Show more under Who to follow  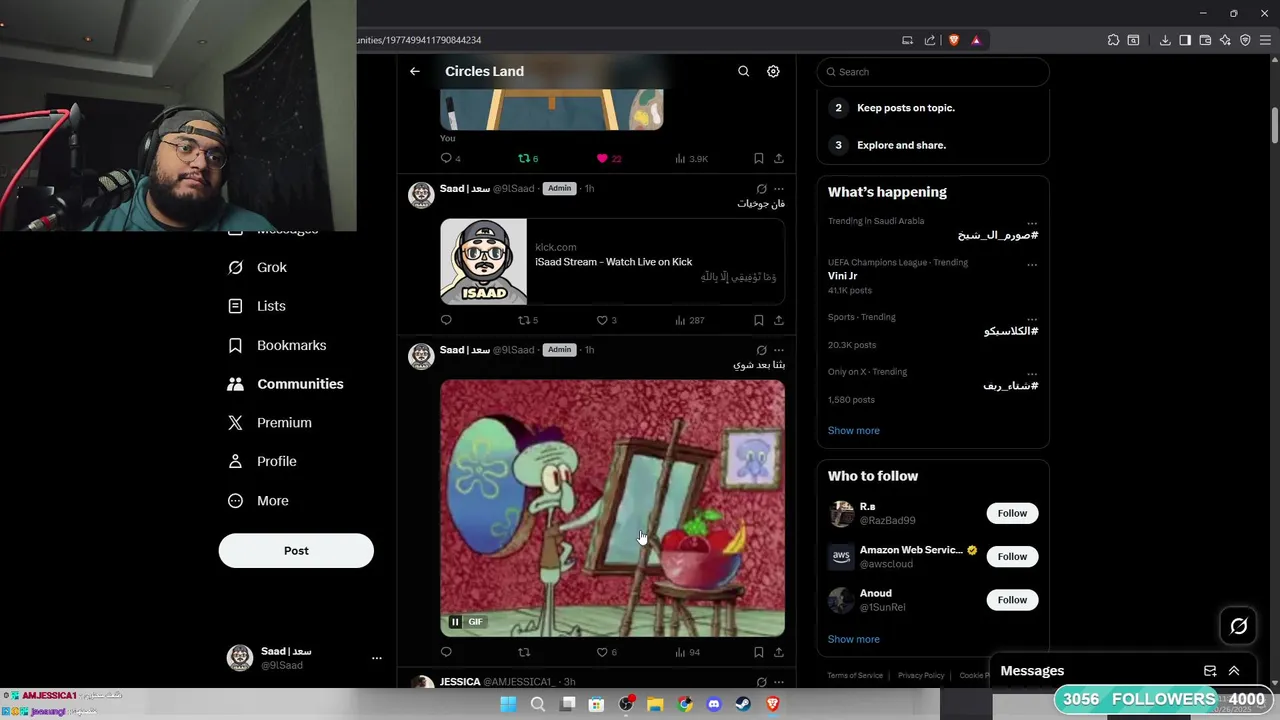(x=854, y=639)
